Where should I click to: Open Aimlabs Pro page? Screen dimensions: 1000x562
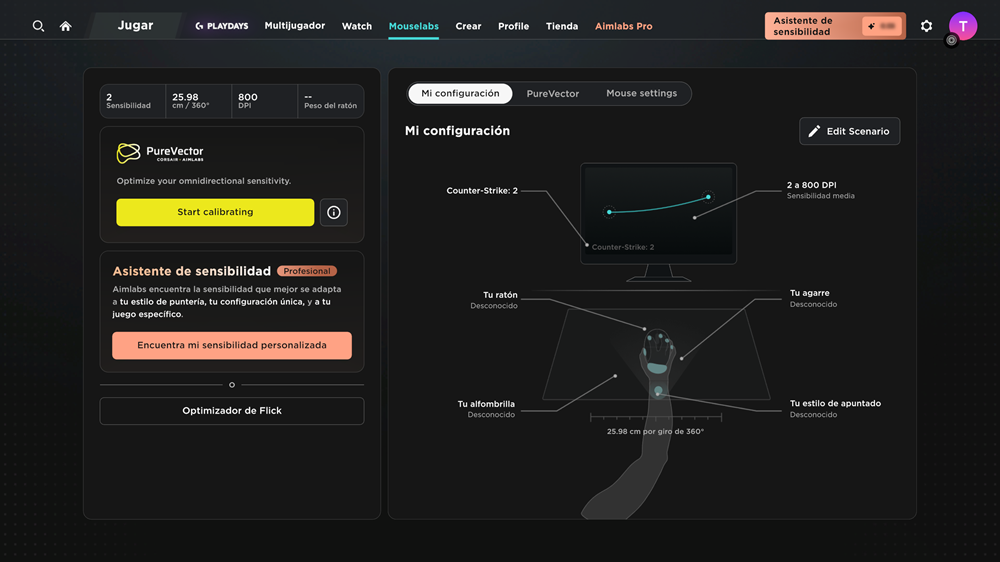[x=623, y=26]
